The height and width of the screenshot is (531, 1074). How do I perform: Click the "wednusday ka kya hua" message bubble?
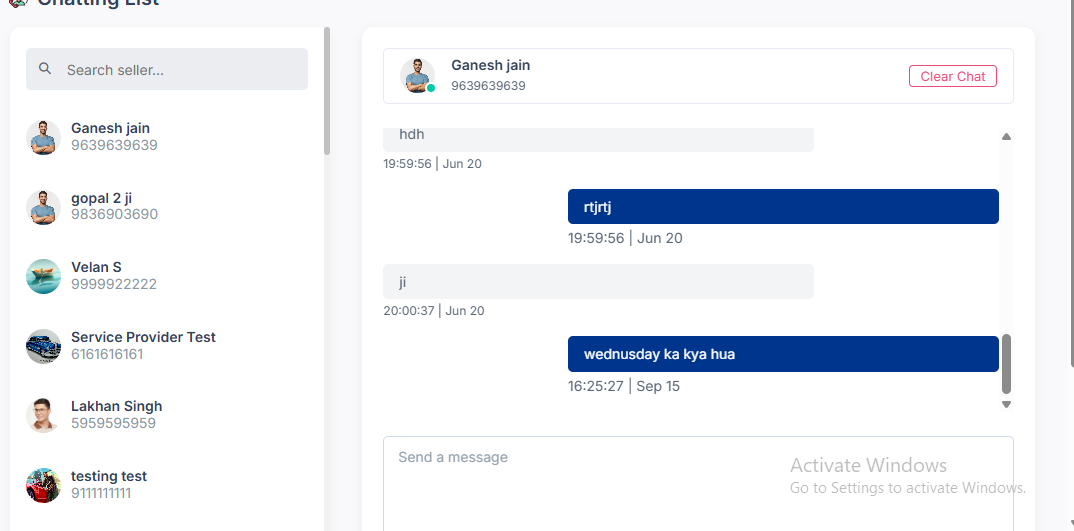click(782, 354)
